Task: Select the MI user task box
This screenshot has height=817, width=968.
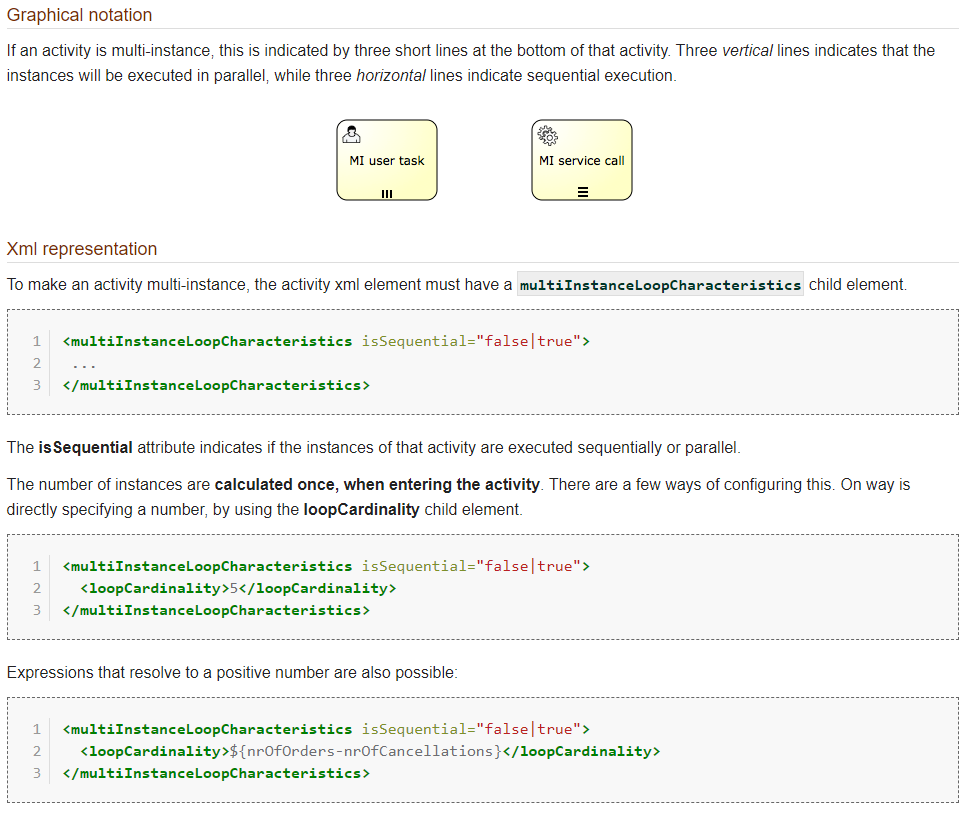Action: (x=387, y=160)
